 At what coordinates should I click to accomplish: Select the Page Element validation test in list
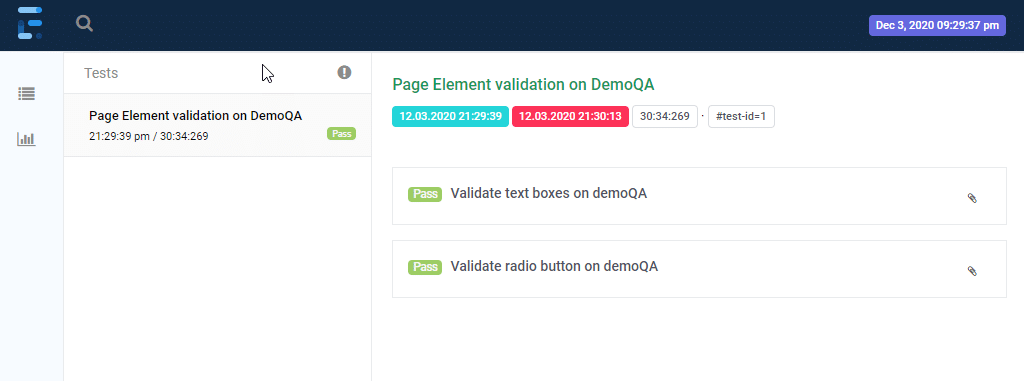(217, 125)
